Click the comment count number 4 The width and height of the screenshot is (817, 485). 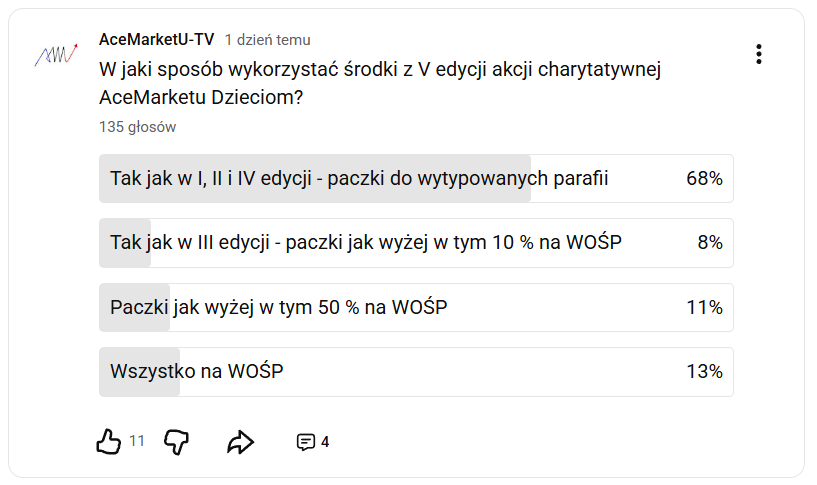pyautogui.click(x=325, y=442)
